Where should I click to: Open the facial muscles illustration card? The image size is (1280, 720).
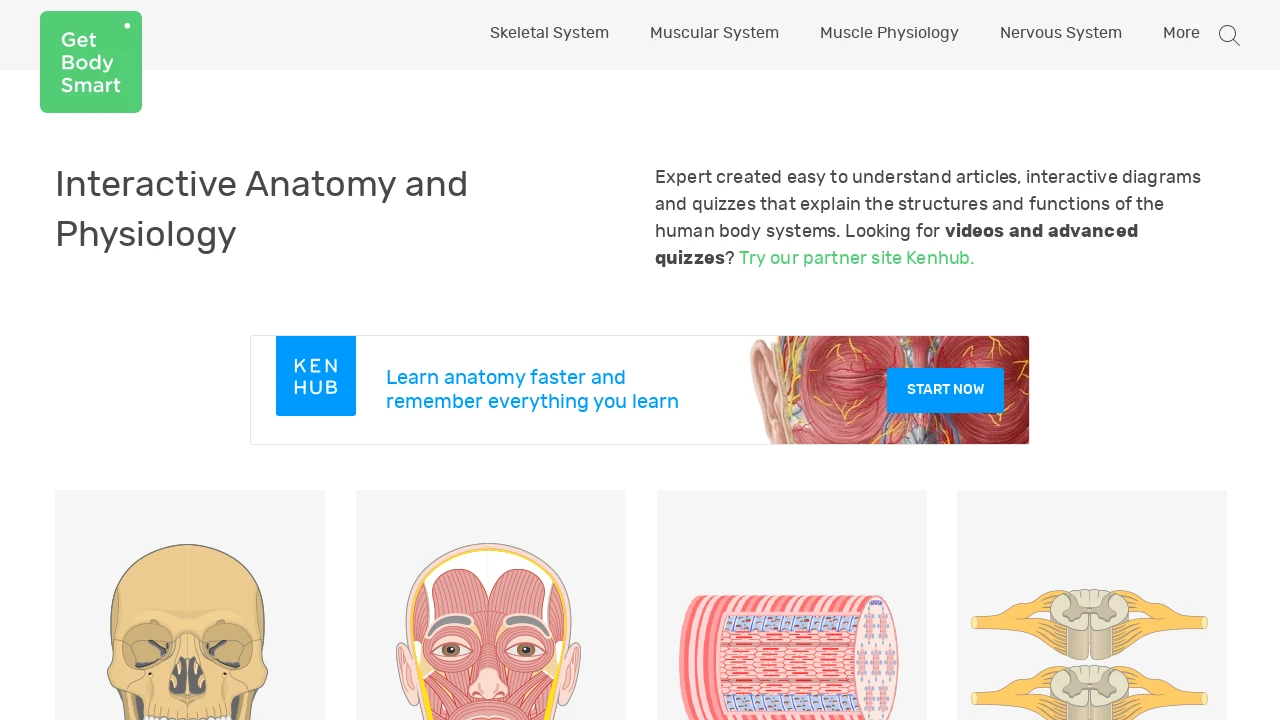(x=491, y=605)
